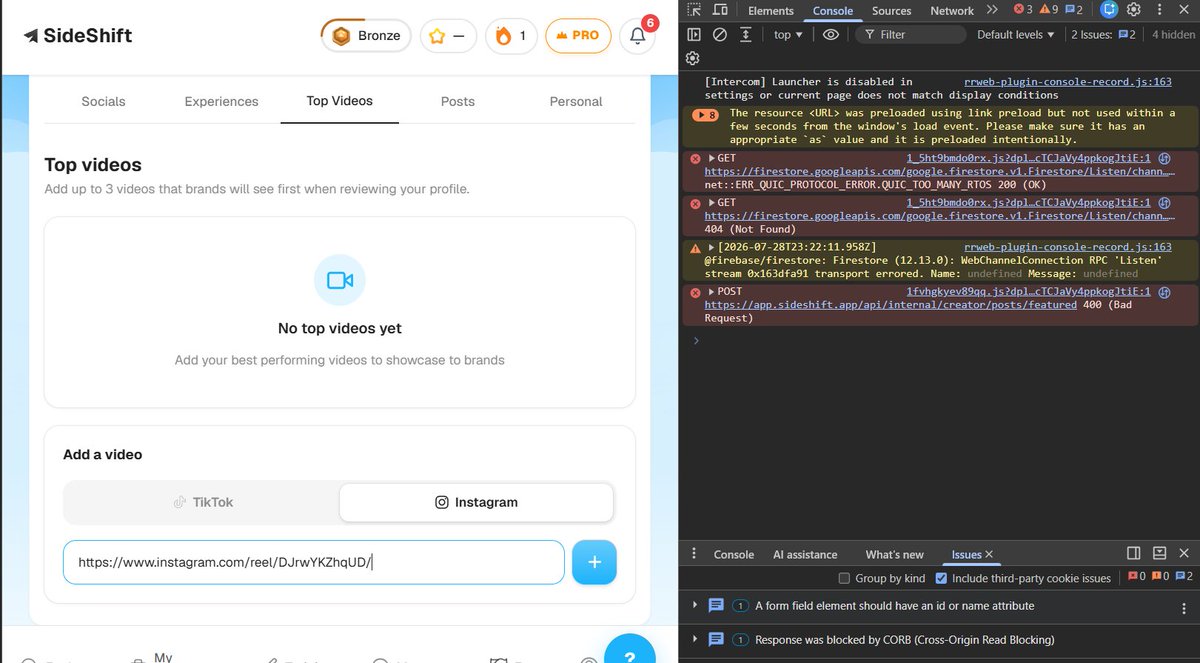Open the form field issue's three-dot menu
This screenshot has height=663, width=1200.
pyautogui.click(x=1185, y=606)
